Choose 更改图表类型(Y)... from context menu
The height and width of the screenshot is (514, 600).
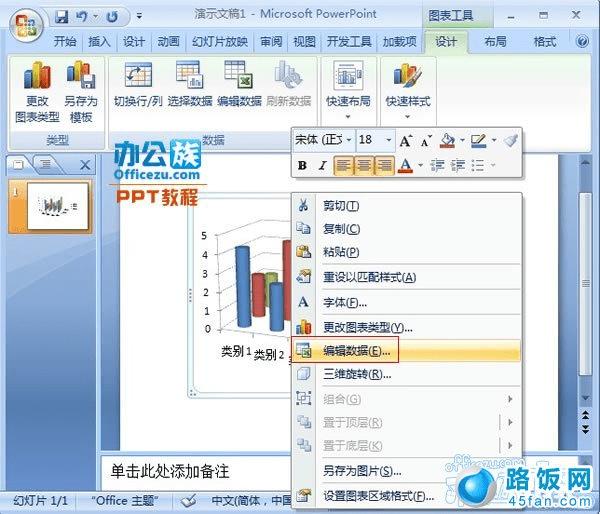pyautogui.click(x=406, y=327)
